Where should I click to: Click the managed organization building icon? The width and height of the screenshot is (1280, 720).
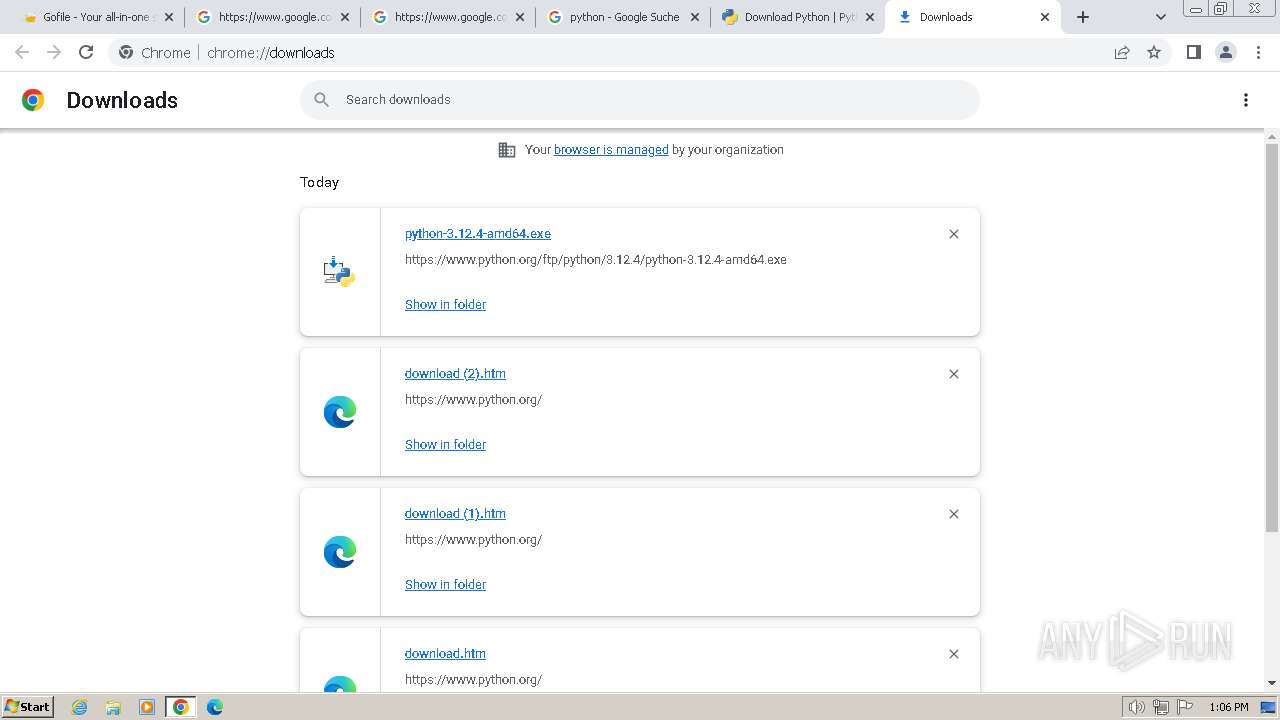coord(507,150)
